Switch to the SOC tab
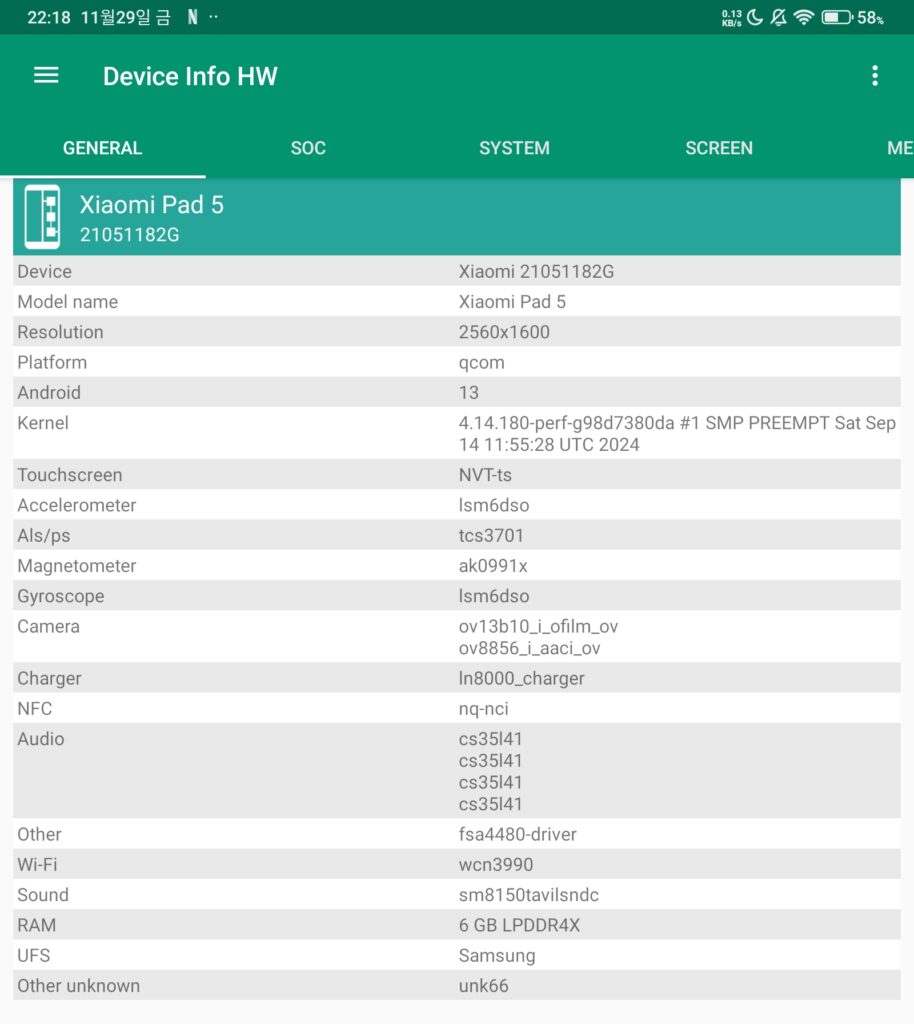914x1024 pixels. pos(308,148)
